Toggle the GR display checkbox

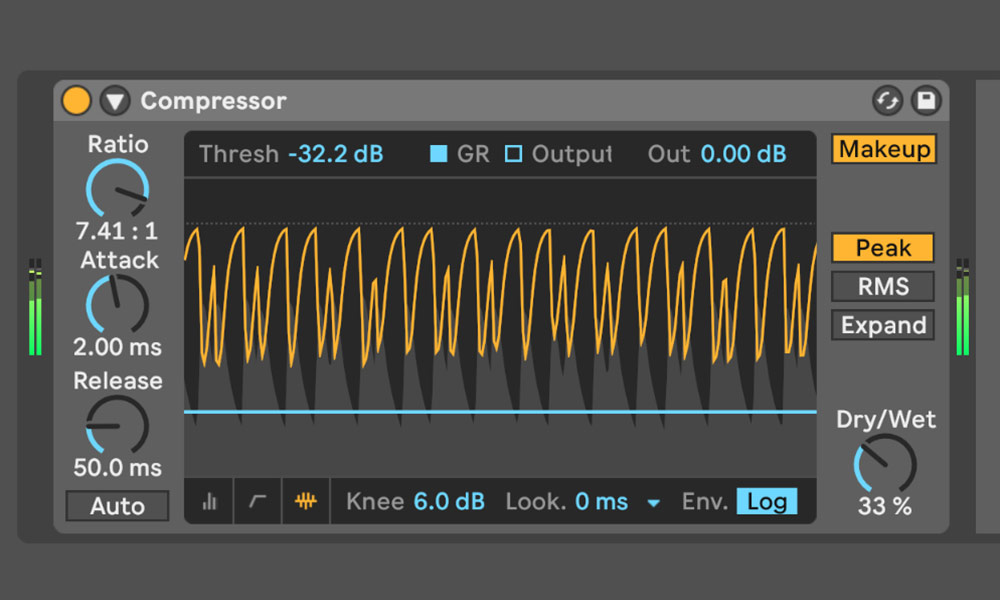click(438, 154)
